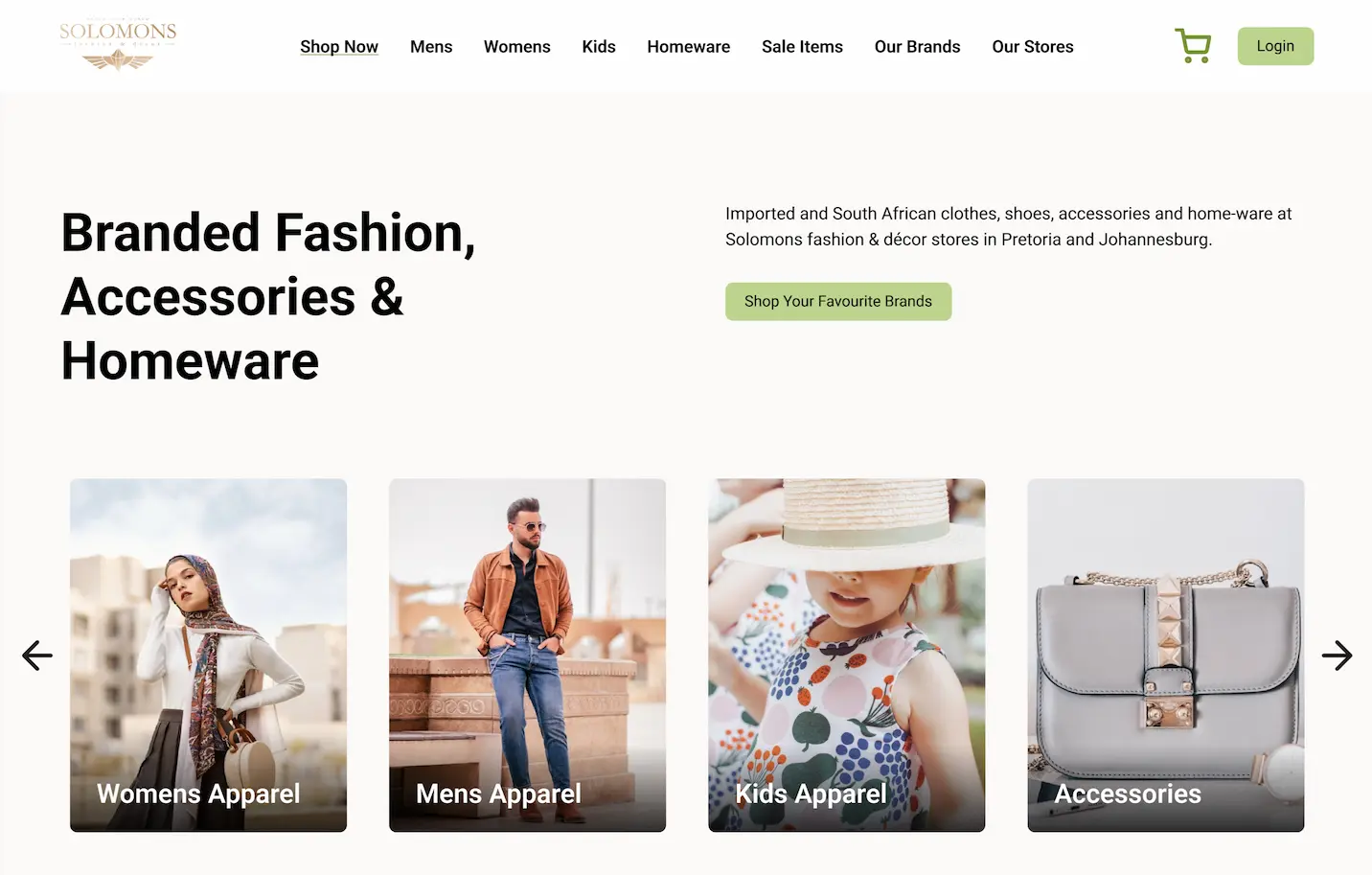Click the Accessories label text

point(1128,794)
